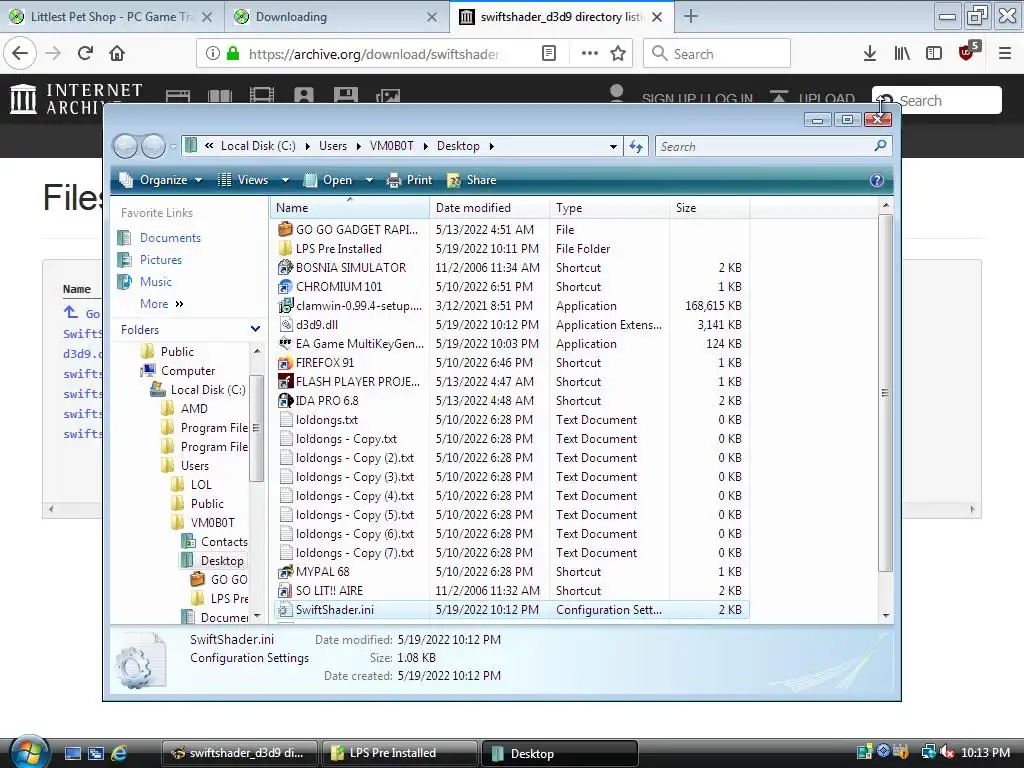
Task: Click Share toolbar button
Action: coord(472,180)
